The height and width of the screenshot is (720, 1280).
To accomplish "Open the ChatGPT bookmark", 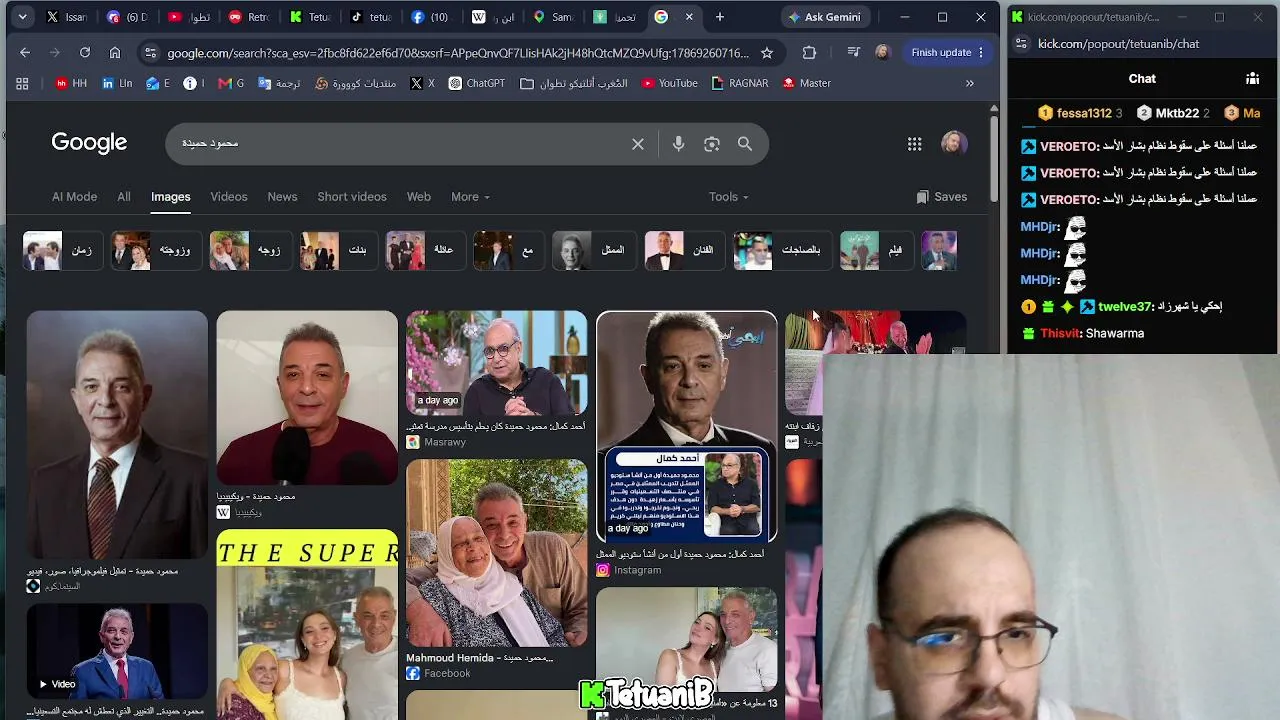I will pos(477,84).
